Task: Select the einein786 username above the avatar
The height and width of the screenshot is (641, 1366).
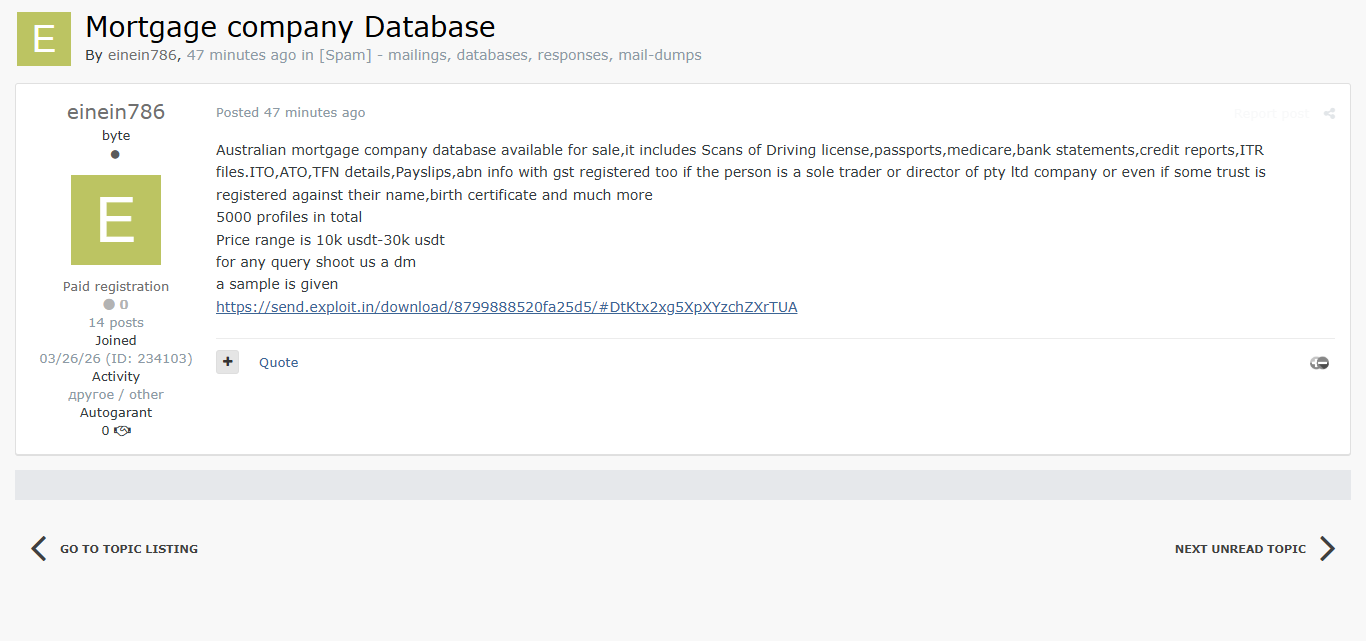Action: click(x=116, y=112)
